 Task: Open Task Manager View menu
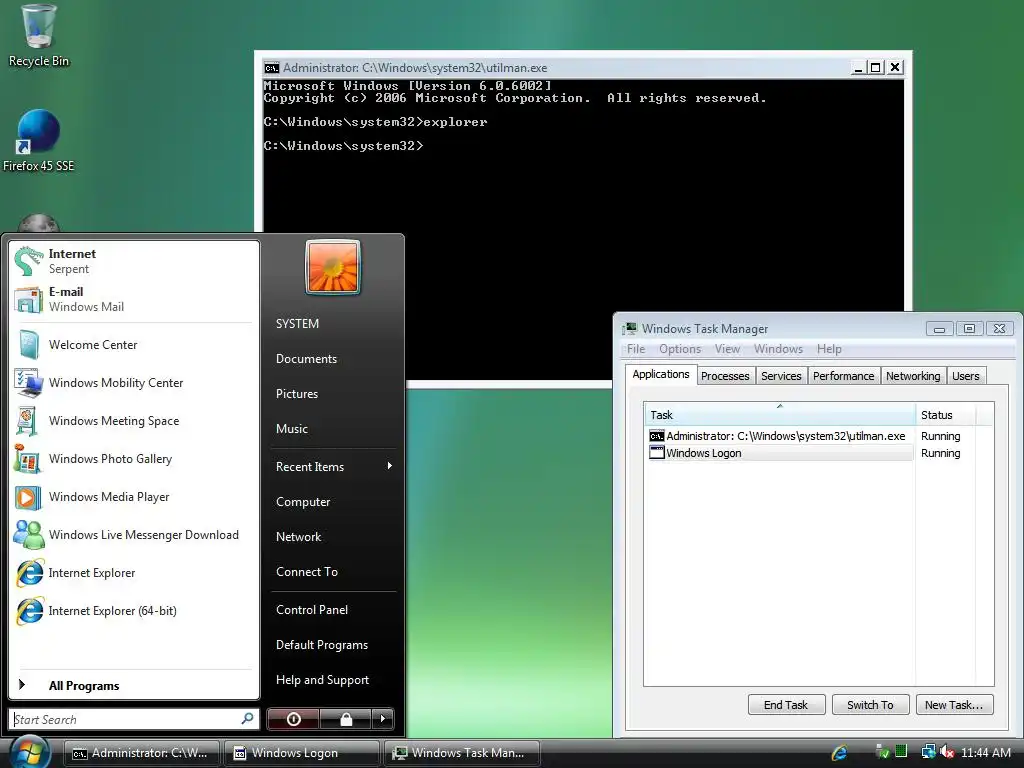(727, 349)
